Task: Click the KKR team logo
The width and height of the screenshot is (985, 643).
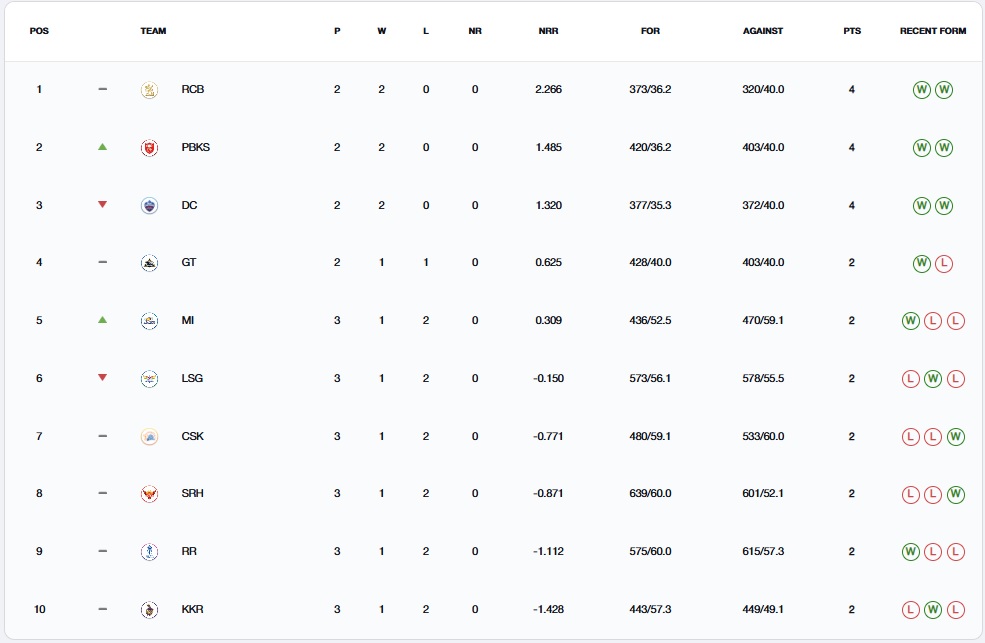Action: [149, 610]
